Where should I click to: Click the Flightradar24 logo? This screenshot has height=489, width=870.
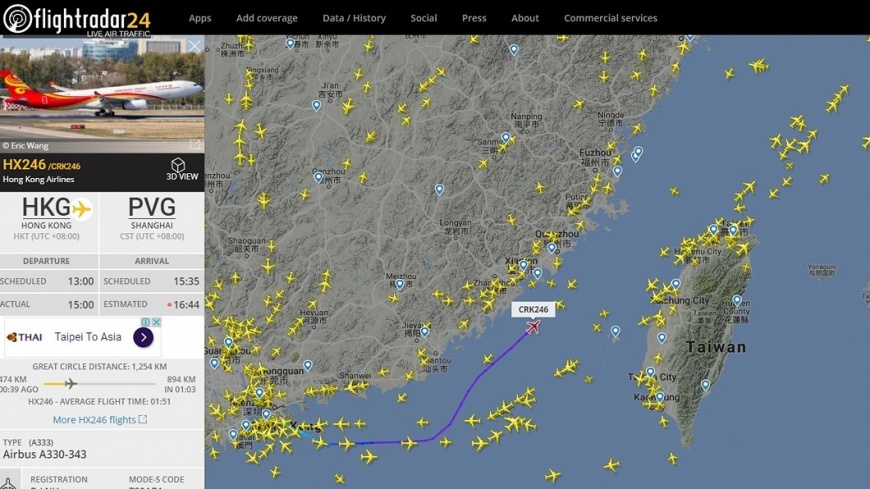click(77, 19)
